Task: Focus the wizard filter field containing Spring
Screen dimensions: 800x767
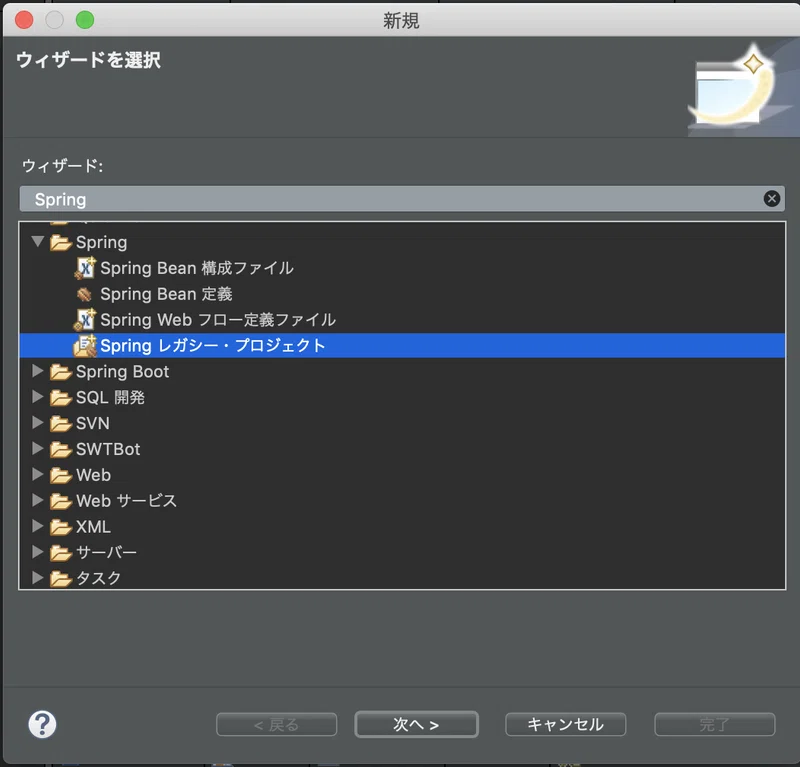Action: pos(402,199)
